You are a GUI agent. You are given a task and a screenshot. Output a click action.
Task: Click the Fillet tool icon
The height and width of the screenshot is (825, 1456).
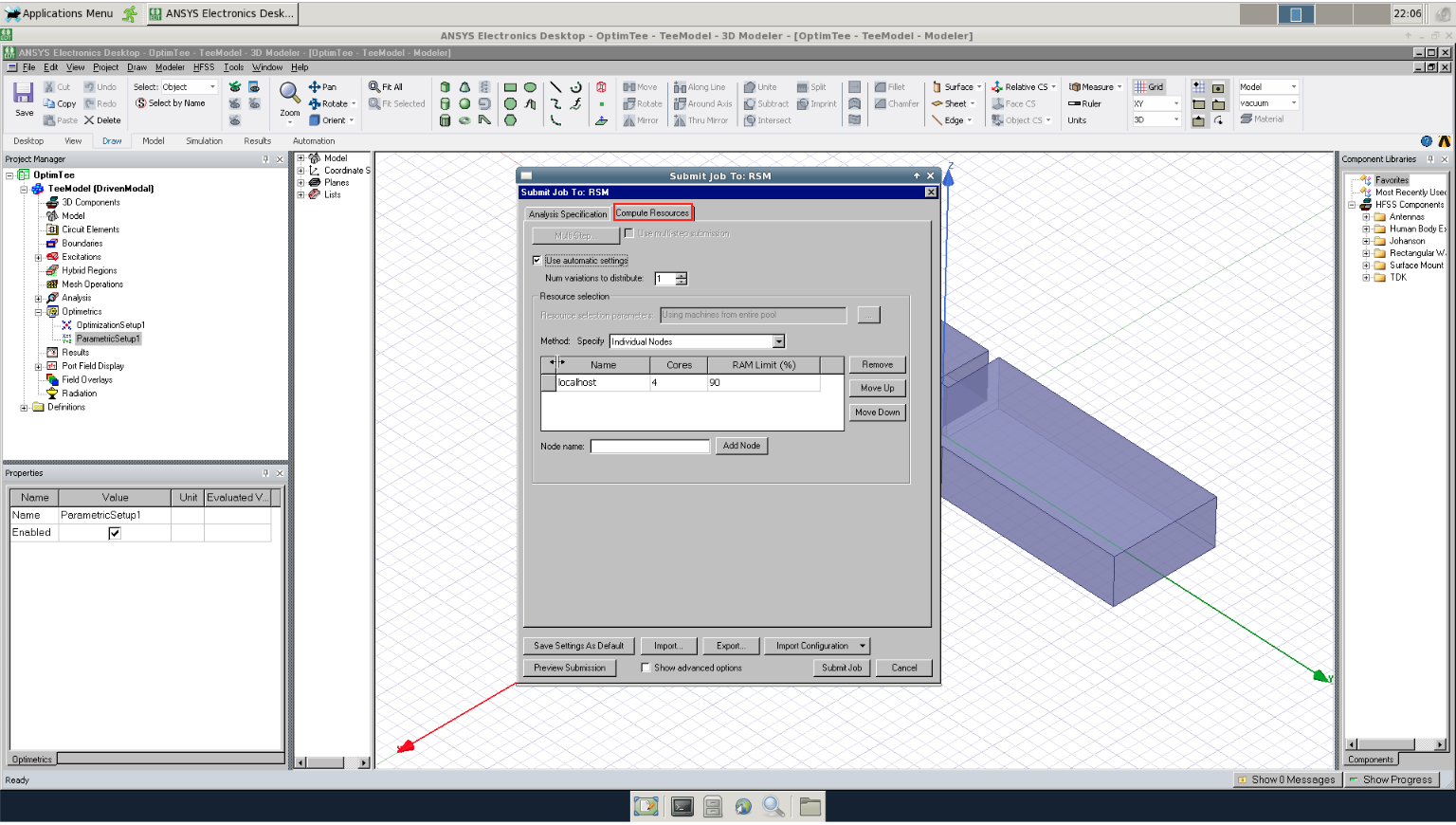(881, 87)
